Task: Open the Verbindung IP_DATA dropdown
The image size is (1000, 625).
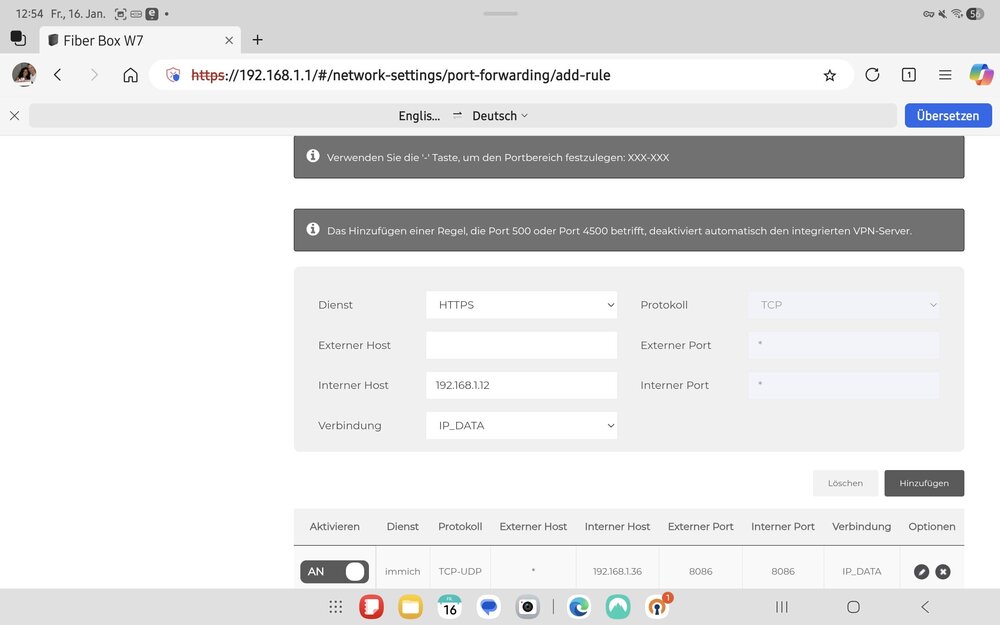Action: coord(521,425)
